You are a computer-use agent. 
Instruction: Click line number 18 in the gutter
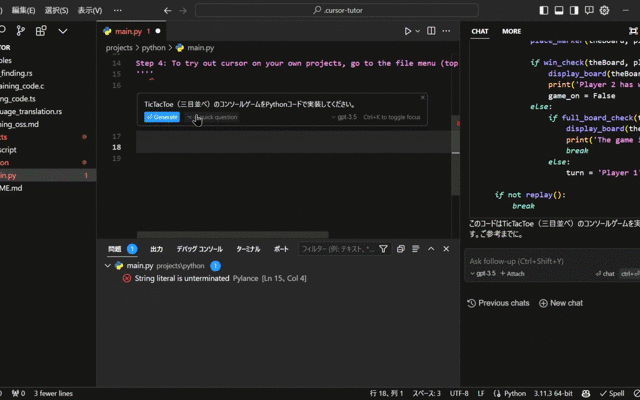pos(116,147)
